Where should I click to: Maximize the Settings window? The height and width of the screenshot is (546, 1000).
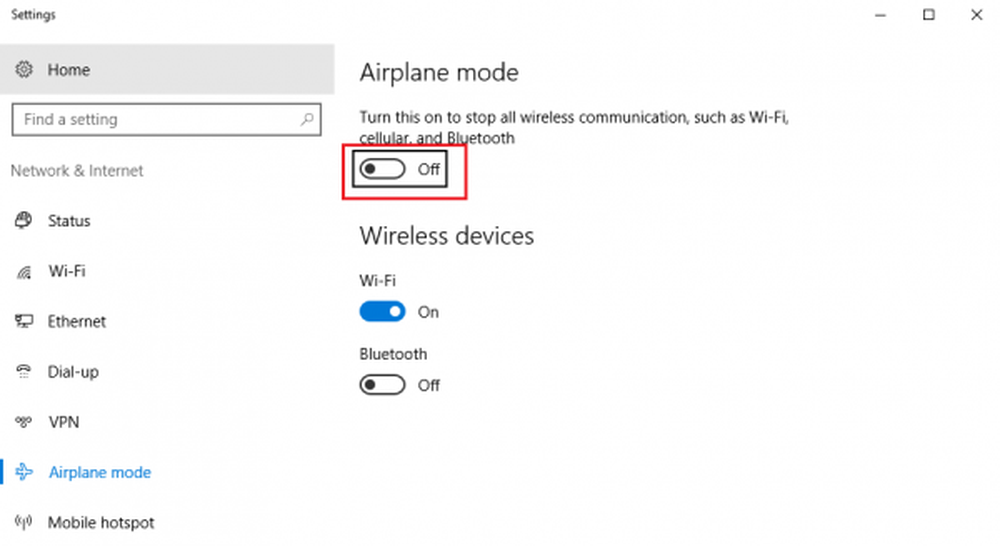[929, 15]
